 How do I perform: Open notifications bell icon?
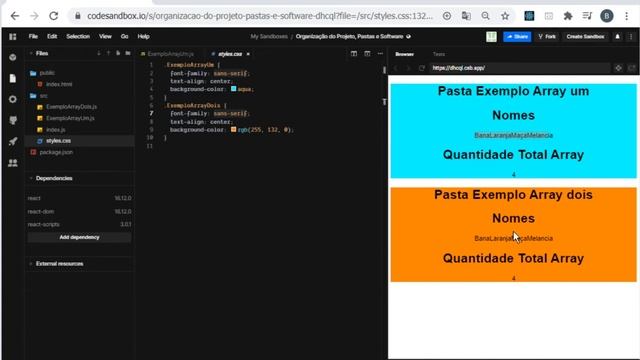pos(618,37)
